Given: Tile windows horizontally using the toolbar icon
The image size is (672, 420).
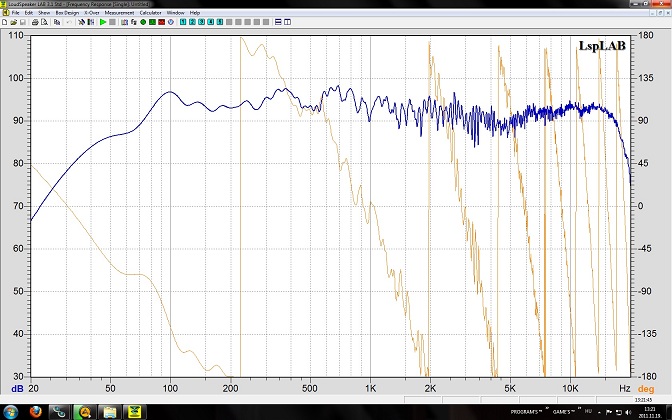Looking at the screenshot, I should (x=278, y=22).
